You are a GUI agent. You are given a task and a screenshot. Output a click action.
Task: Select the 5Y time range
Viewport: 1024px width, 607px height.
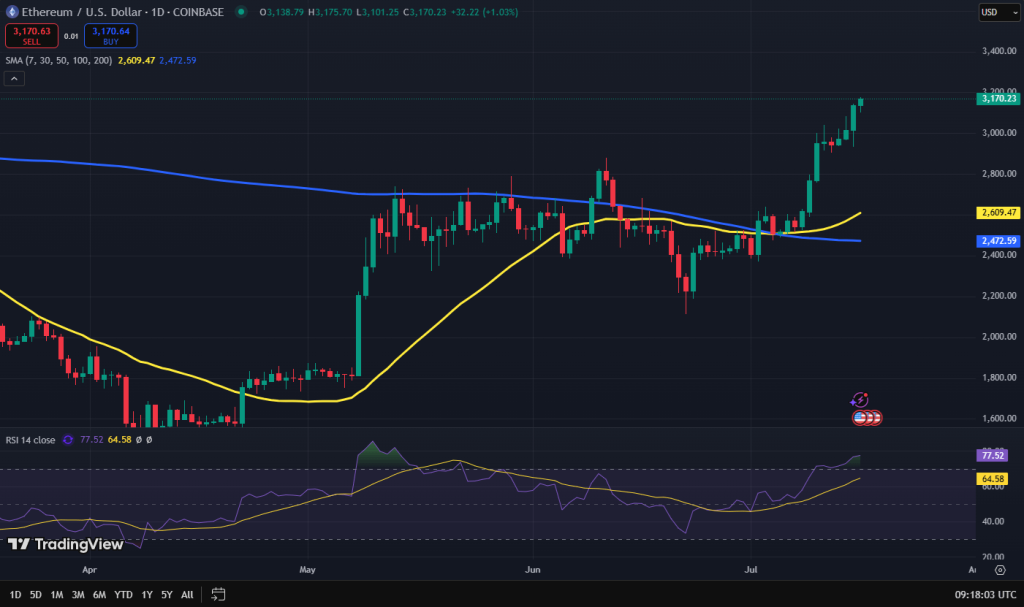tap(167, 595)
